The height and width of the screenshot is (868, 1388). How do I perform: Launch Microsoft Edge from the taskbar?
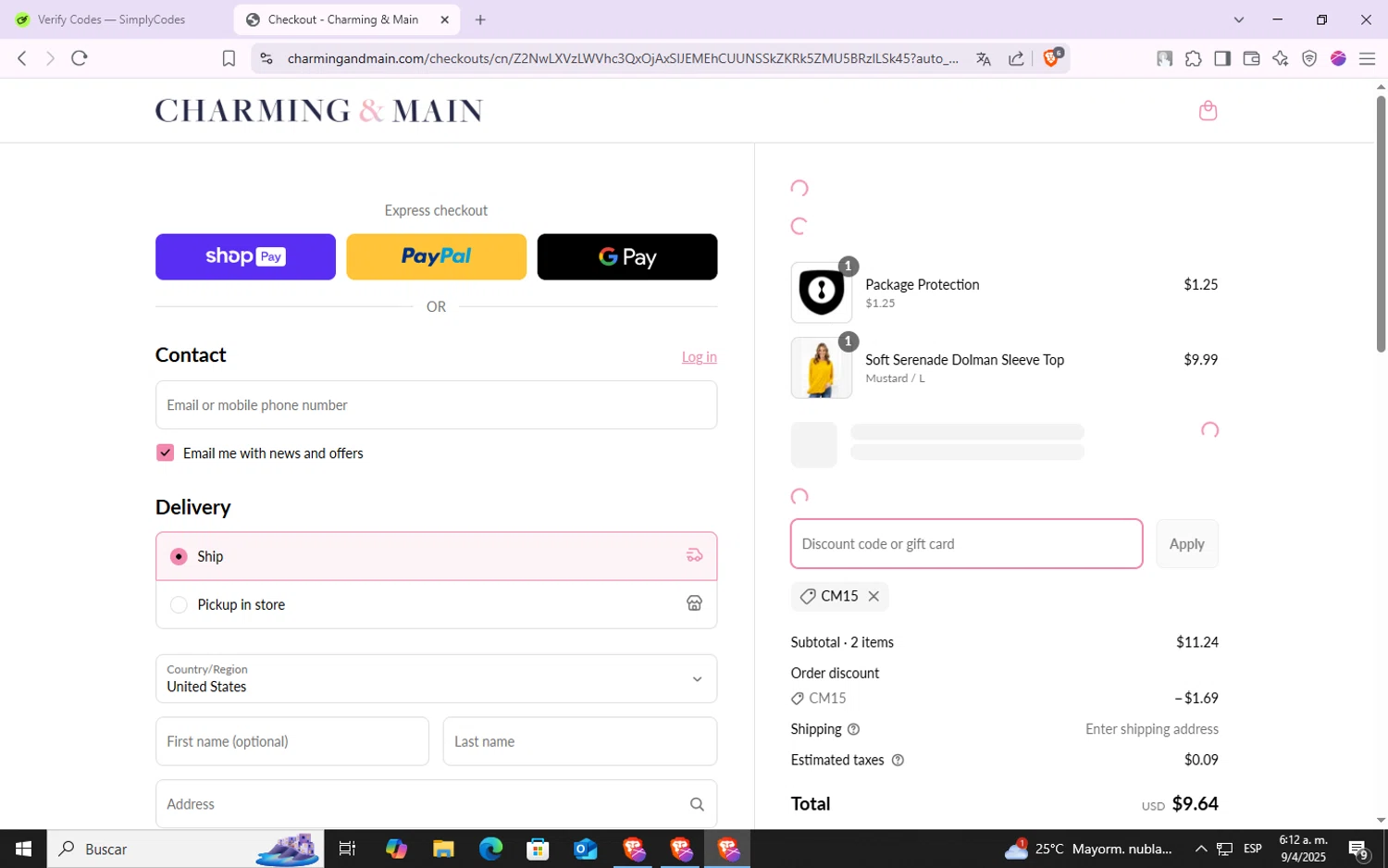click(490, 849)
